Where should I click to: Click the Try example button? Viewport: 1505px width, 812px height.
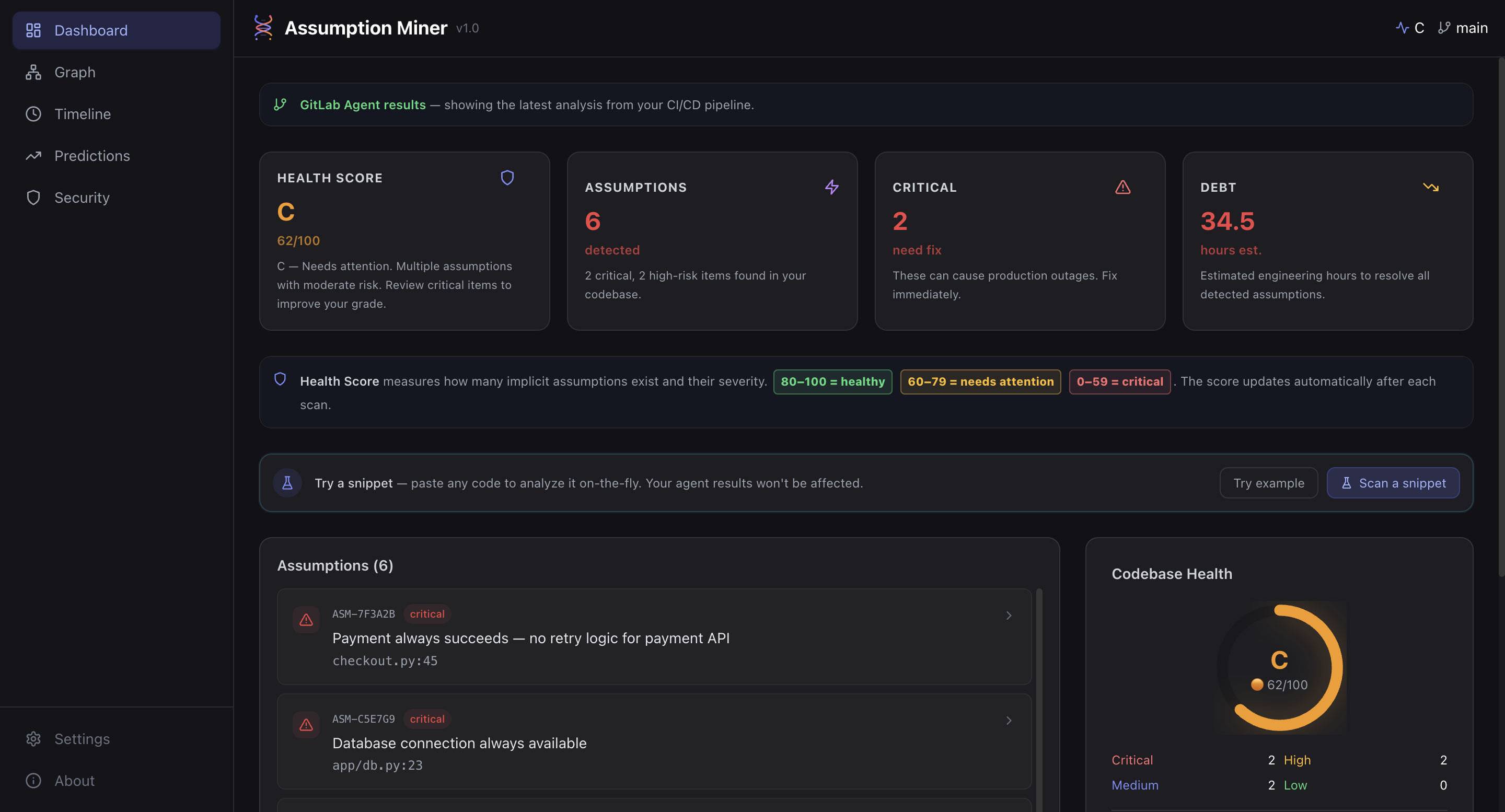1268,482
